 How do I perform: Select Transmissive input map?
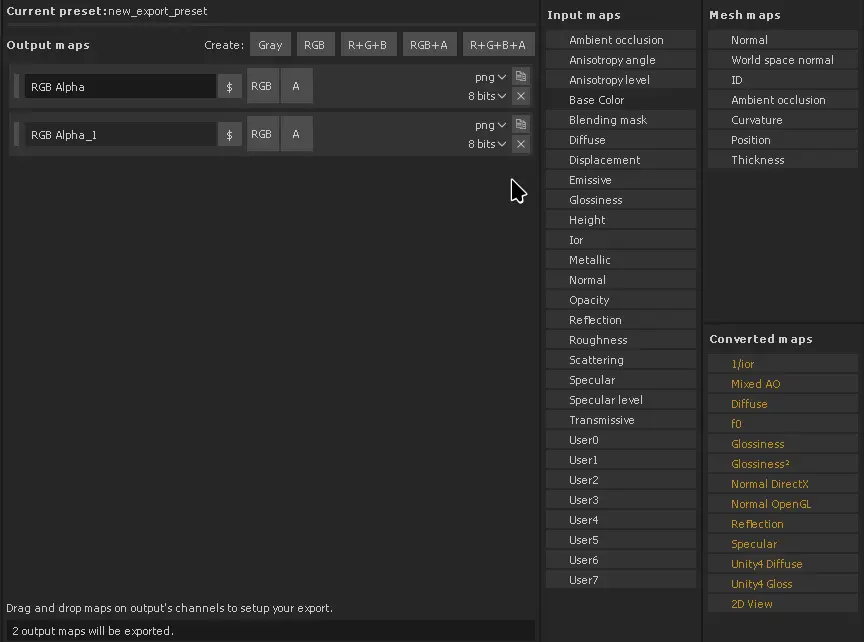(x=621, y=420)
